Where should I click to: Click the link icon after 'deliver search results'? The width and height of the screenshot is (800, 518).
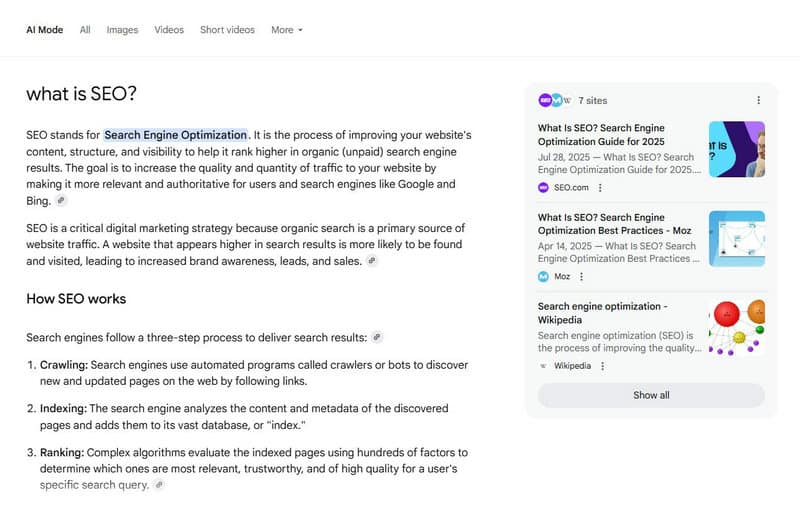point(377,337)
